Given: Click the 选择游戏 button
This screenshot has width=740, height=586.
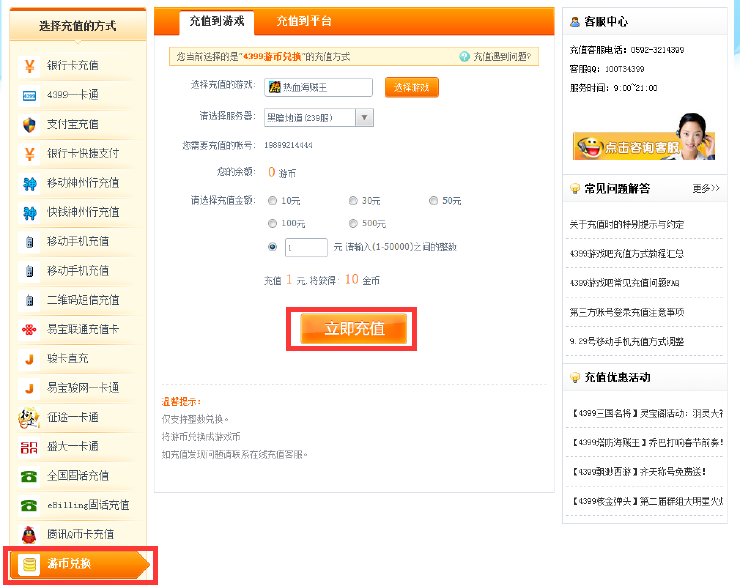Looking at the screenshot, I should pyautogui.click(x=412, y=87).
